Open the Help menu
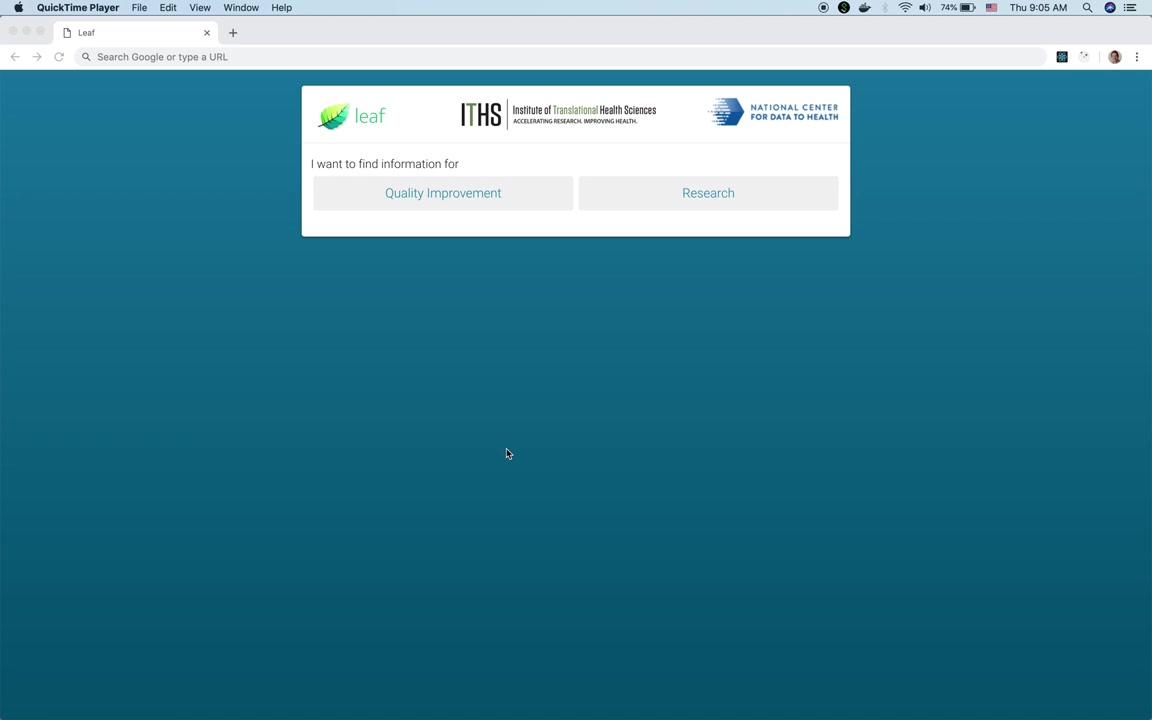Screen dimensions: 1152x720 281,7
